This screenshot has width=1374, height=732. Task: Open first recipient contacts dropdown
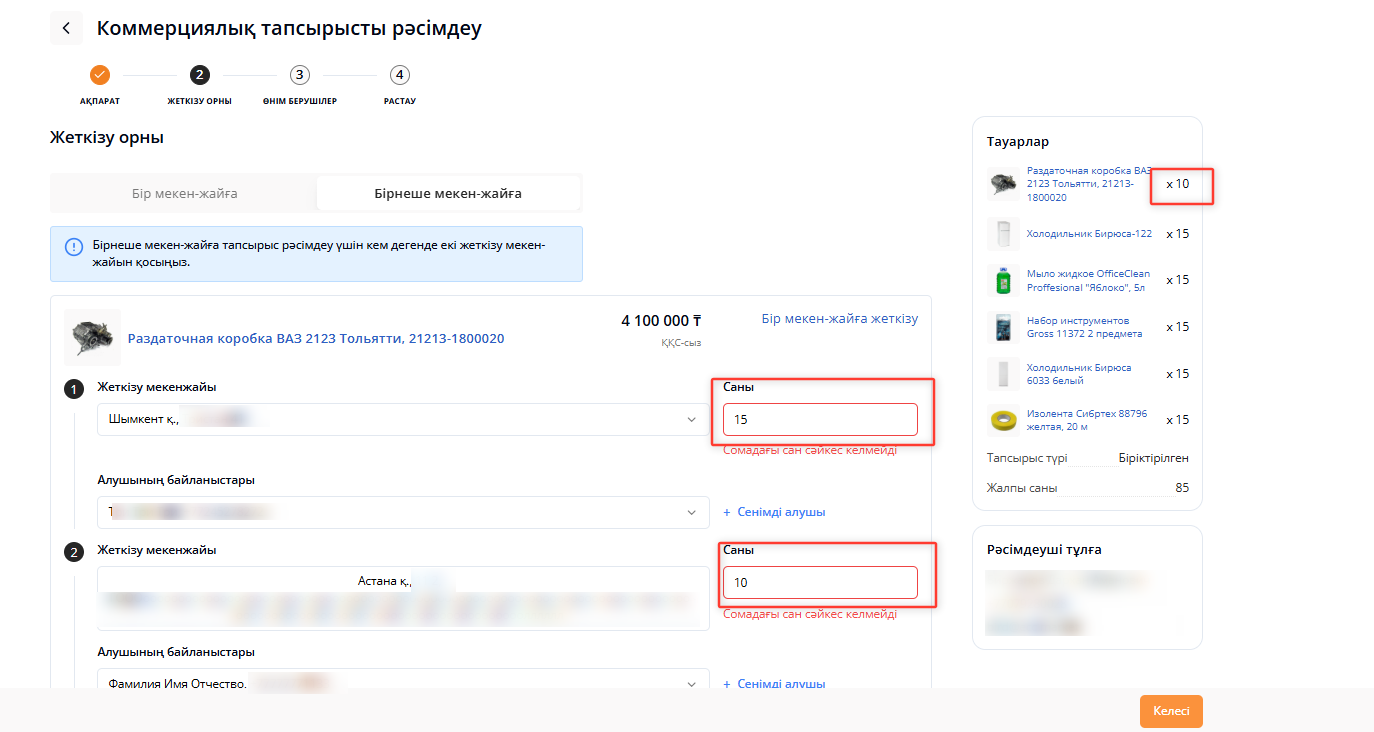pos(691,513)
